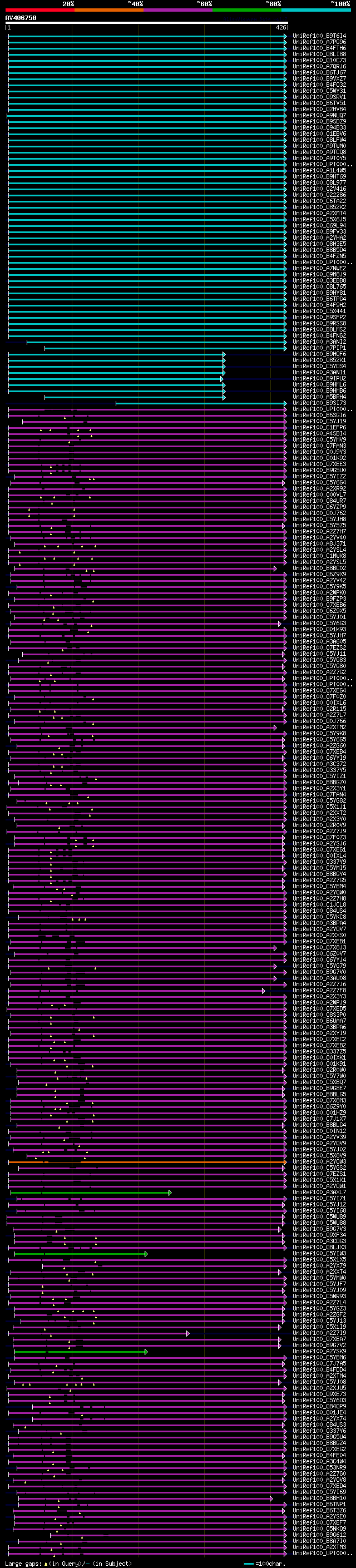Select label UniRef100_B9HT69

[319, 176]
